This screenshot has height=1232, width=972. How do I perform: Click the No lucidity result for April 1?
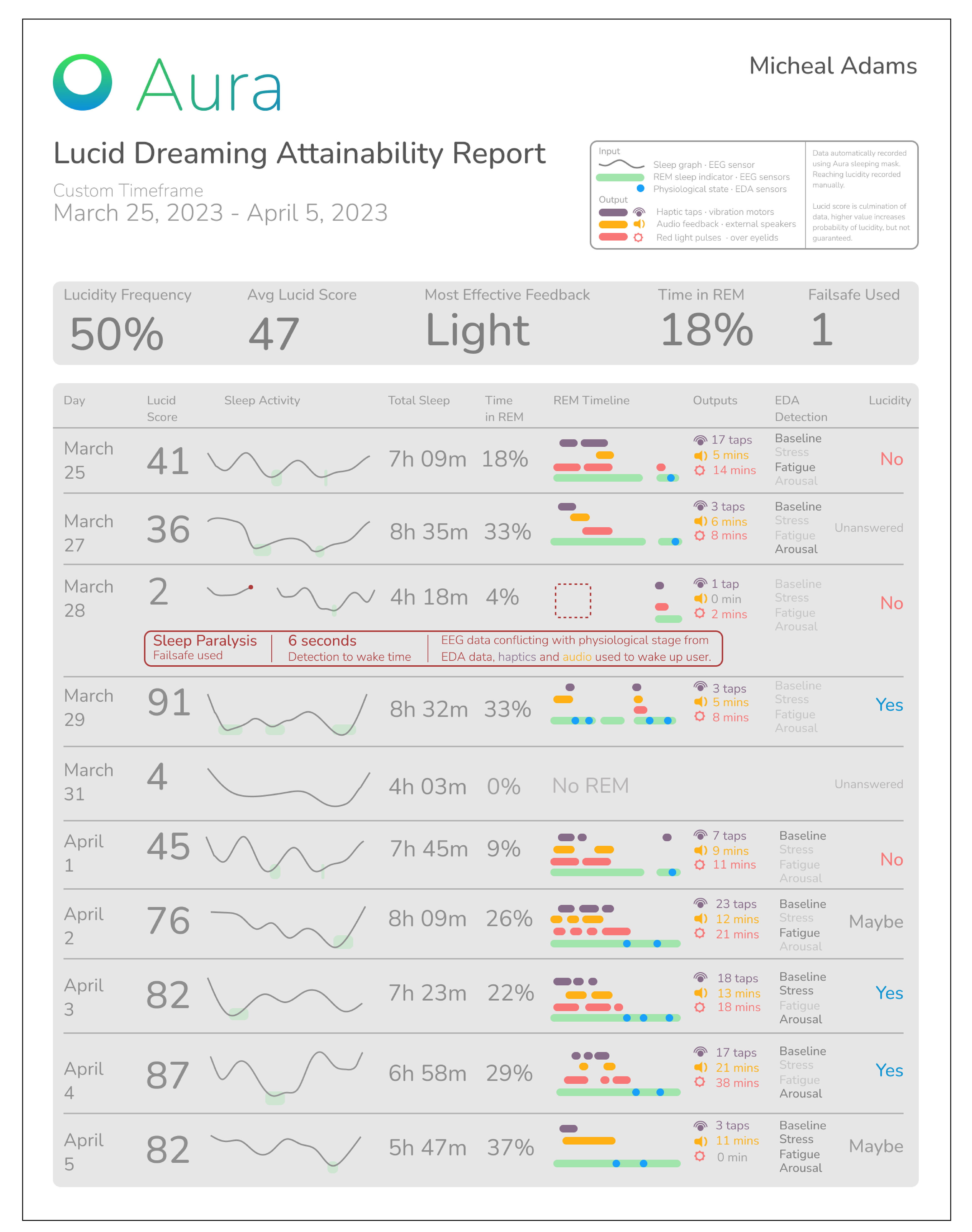pos(891,859)
